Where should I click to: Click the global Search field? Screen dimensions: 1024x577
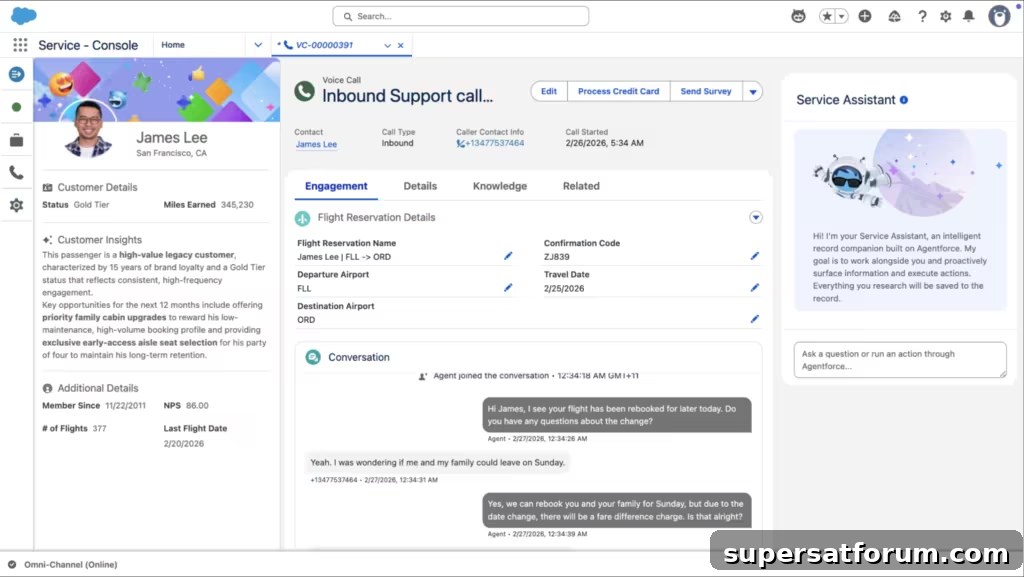[x=460, y=16]
